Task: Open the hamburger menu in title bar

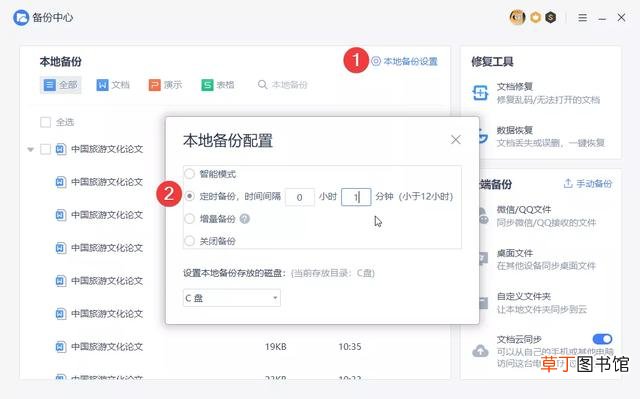Action: click(x=582, y=18)
